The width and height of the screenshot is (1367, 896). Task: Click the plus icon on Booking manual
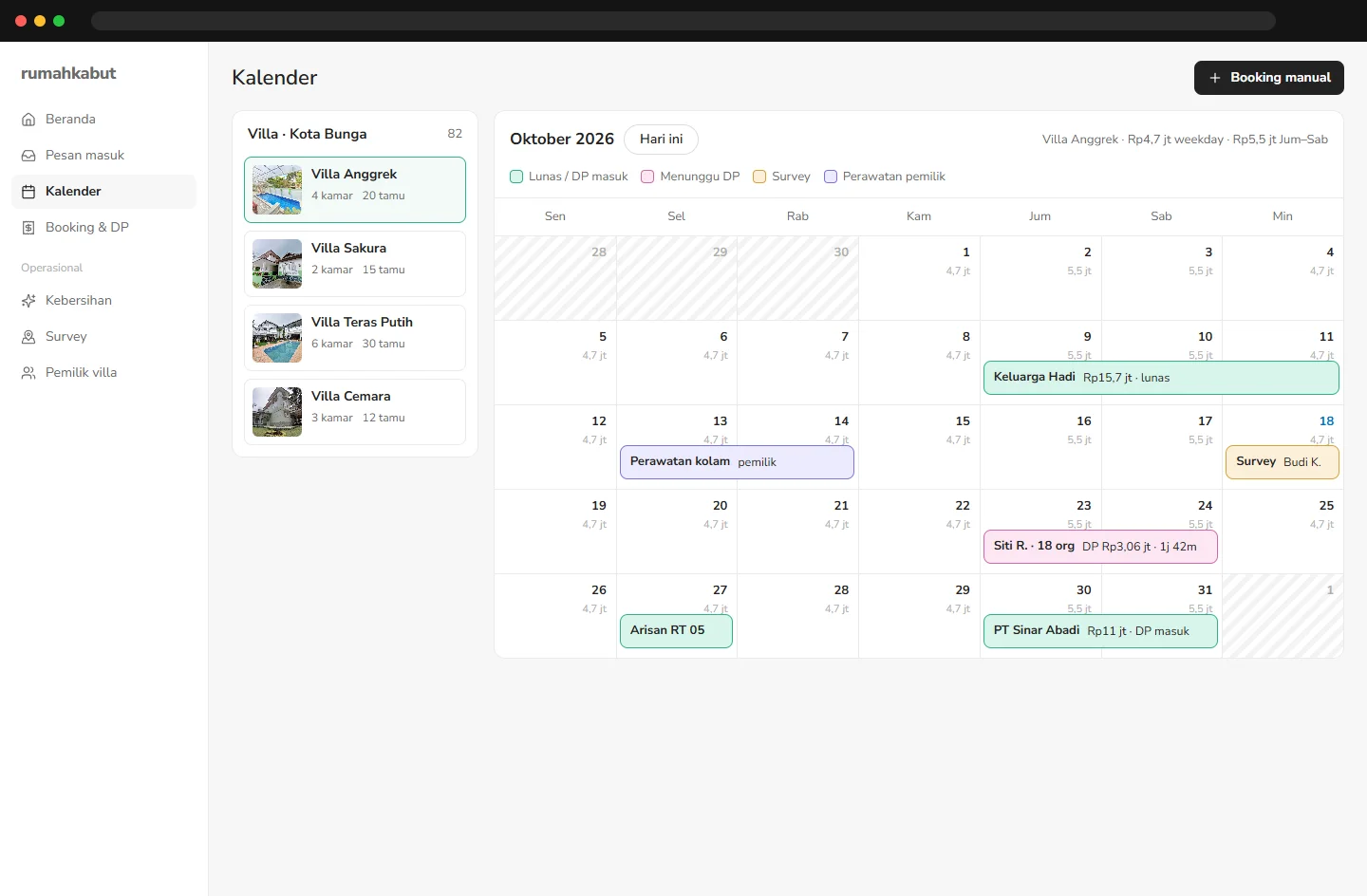click(x=1215, y=78)
